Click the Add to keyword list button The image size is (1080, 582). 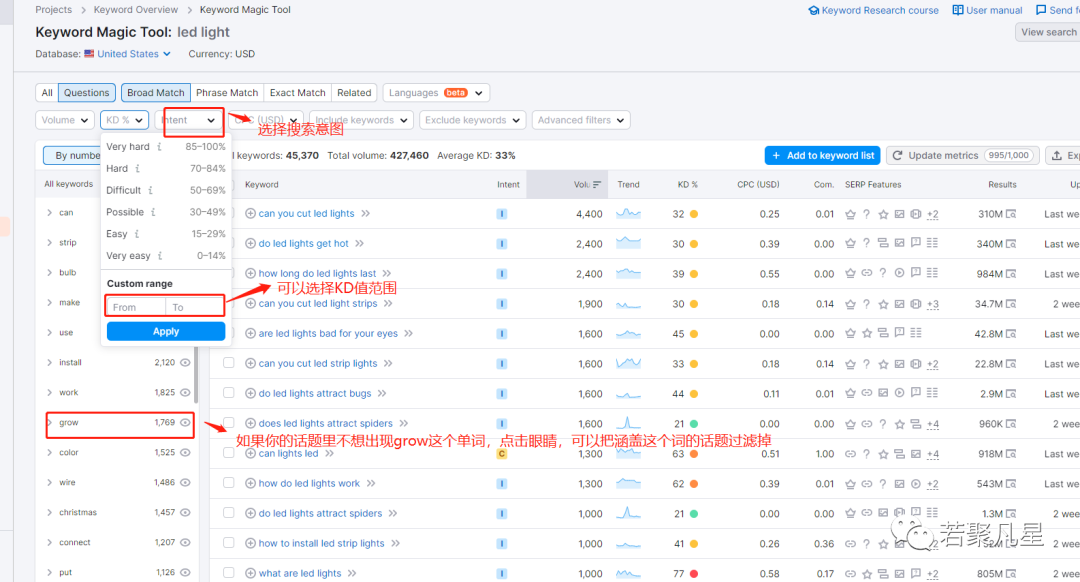pos(822,156)
